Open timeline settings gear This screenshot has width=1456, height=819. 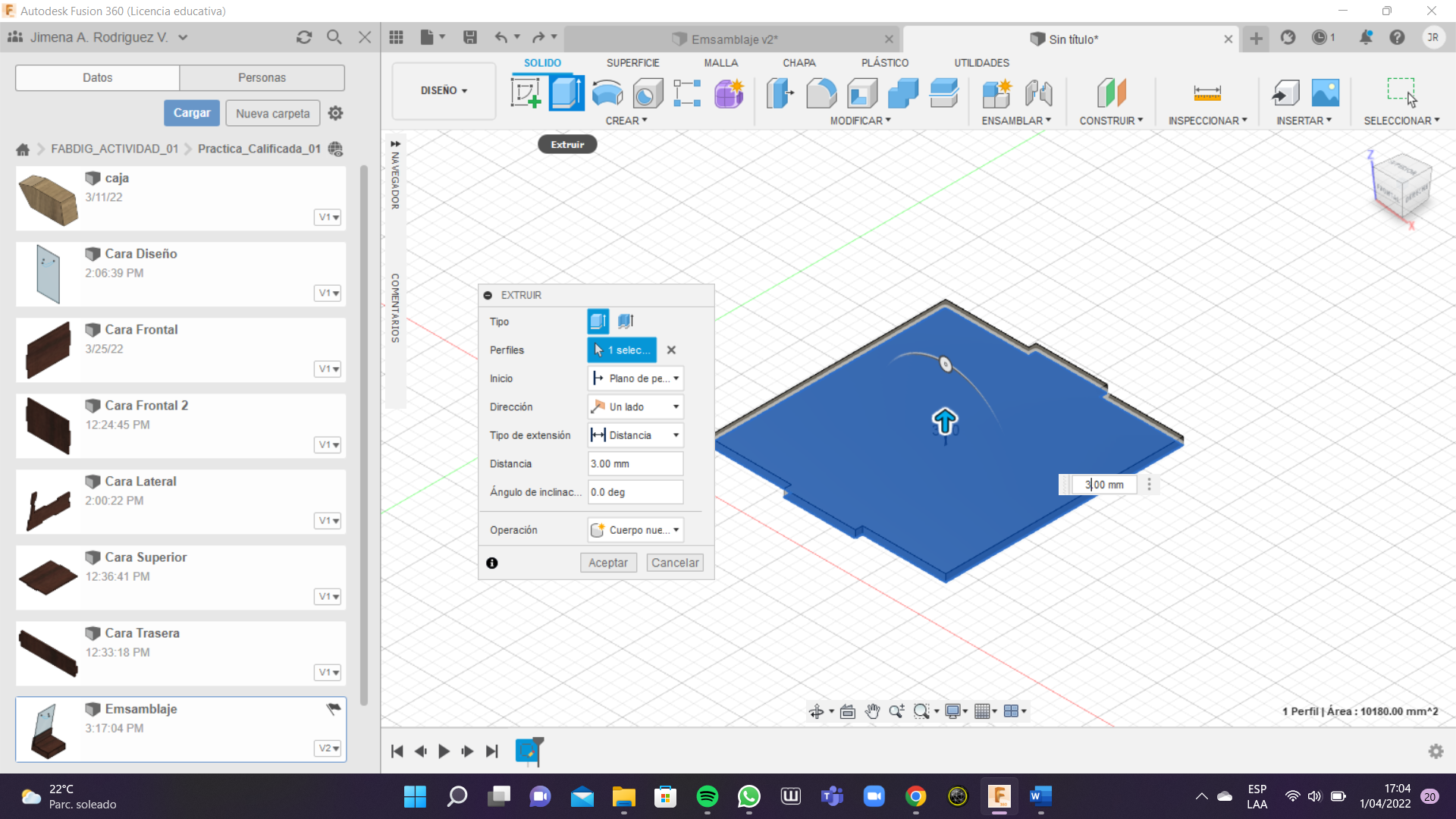1436,751
